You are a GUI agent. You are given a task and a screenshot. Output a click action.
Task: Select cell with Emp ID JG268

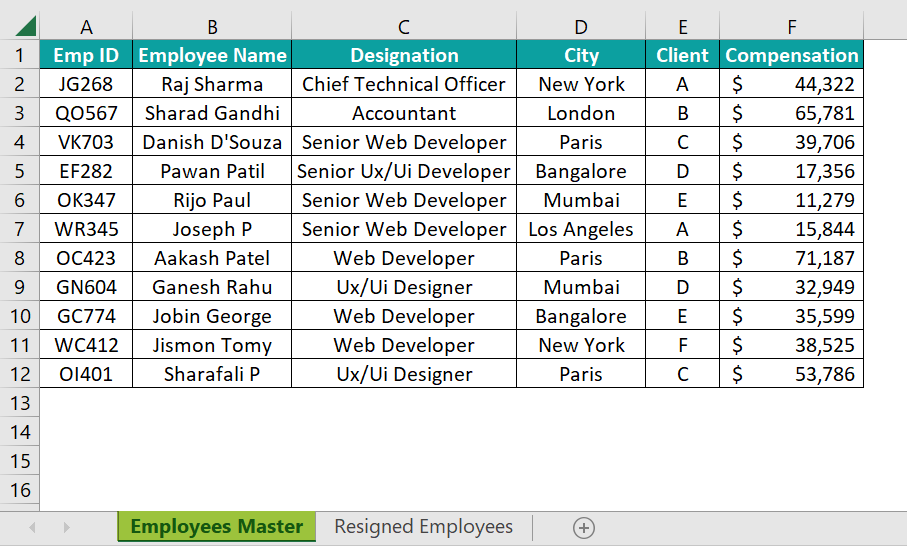tap(86, 84)
